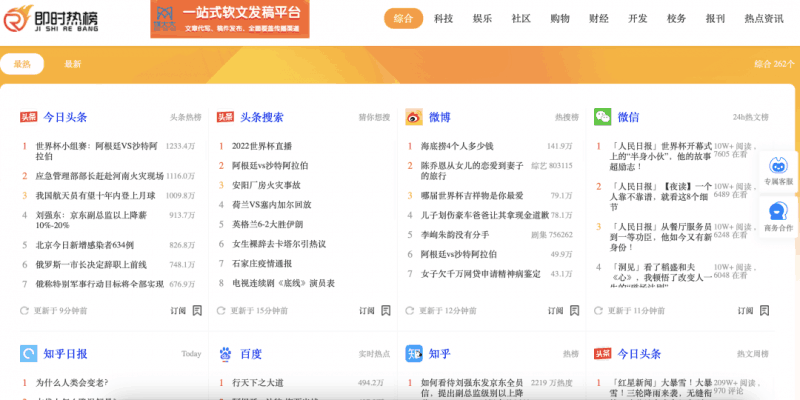The image size is (800, 400).
Task: Subscribe to 今日头条 via 订阅
Action: point(178,311)
